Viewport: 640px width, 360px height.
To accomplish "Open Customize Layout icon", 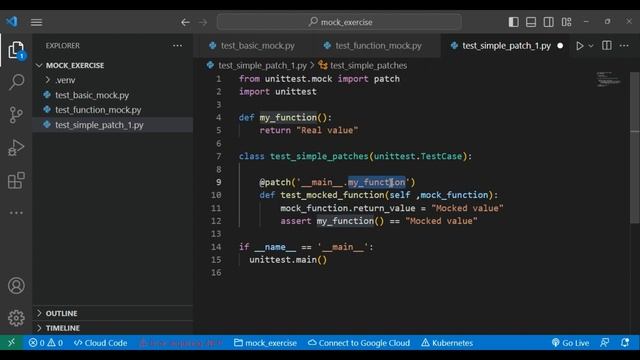I will 567,22.
